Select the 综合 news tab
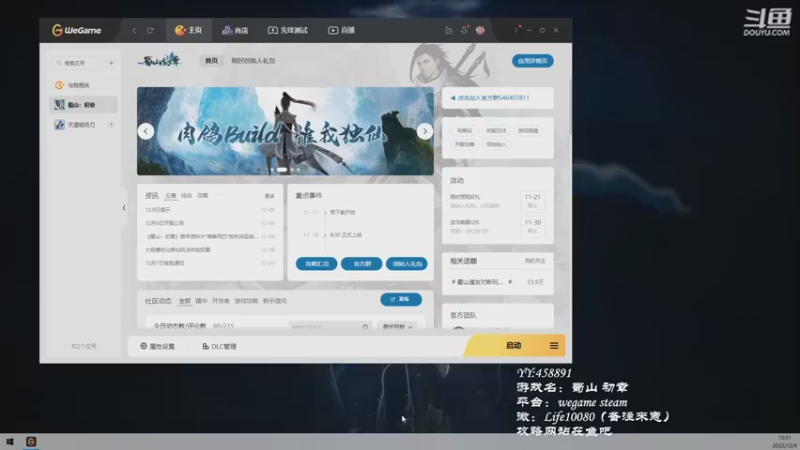The height and width of the screenshot is (450, 800). pos(187,195)
